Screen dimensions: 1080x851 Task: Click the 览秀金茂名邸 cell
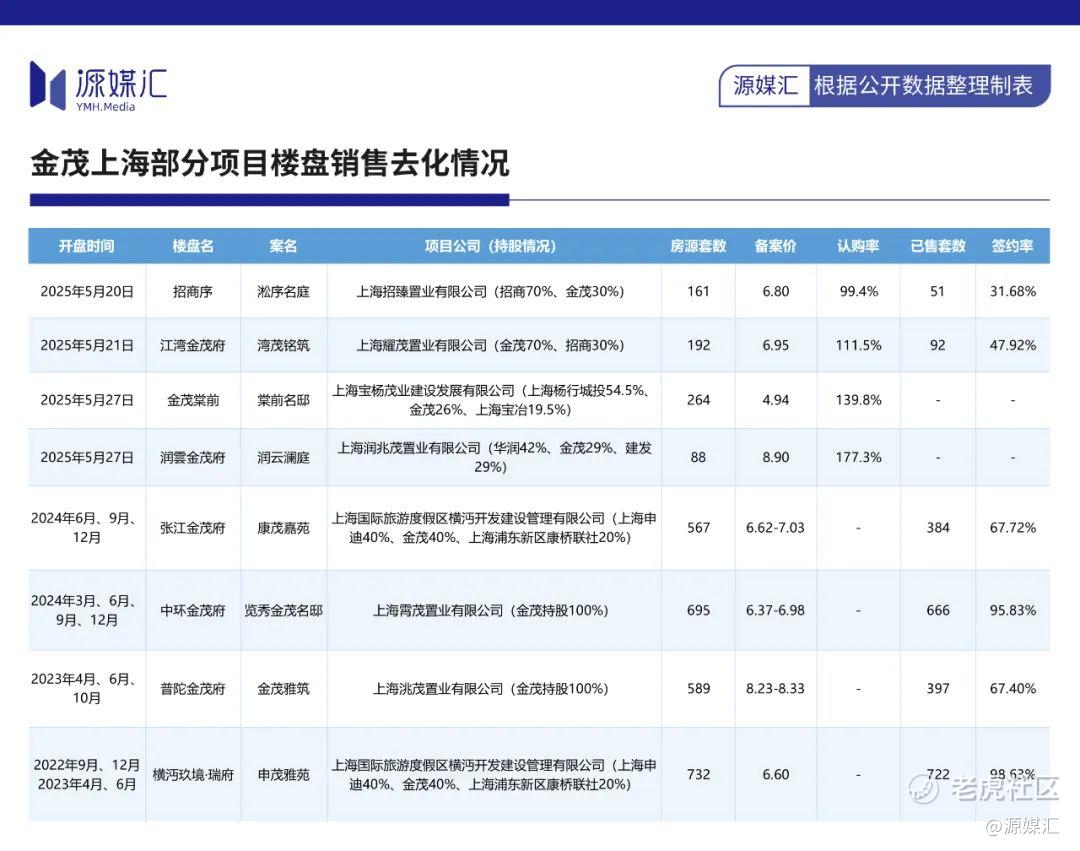point(283,610)
